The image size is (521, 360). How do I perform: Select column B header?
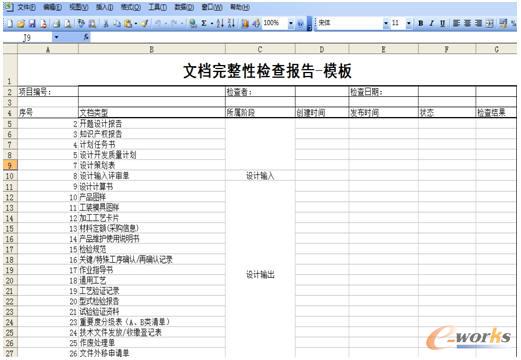(152, 49)
